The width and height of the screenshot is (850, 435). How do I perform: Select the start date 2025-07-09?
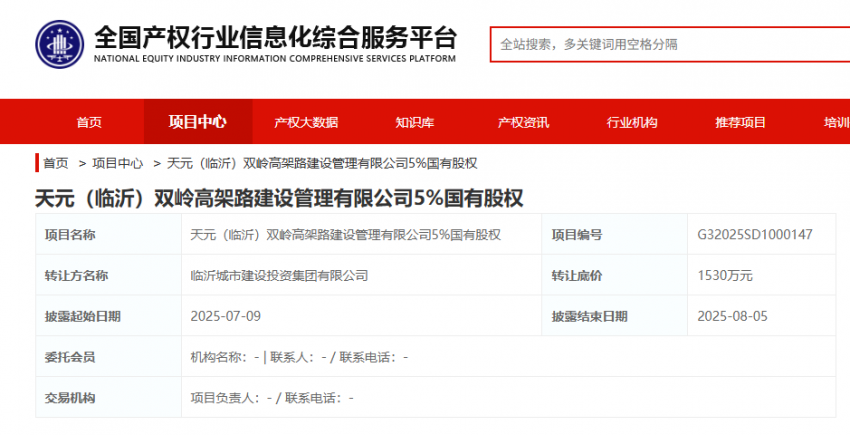[226, 316]
